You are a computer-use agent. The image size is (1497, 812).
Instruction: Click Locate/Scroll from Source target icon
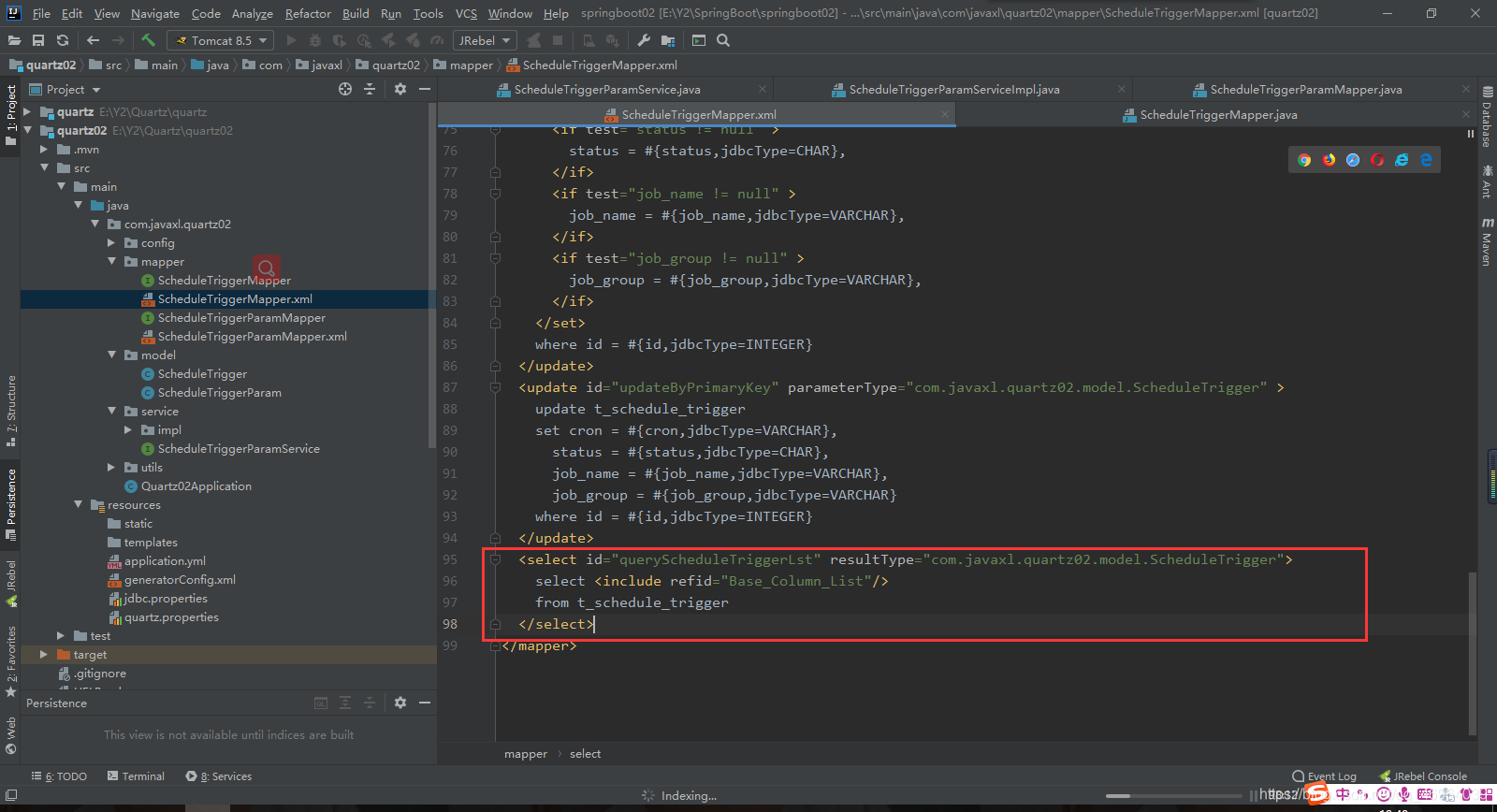[x=345, y=89]
